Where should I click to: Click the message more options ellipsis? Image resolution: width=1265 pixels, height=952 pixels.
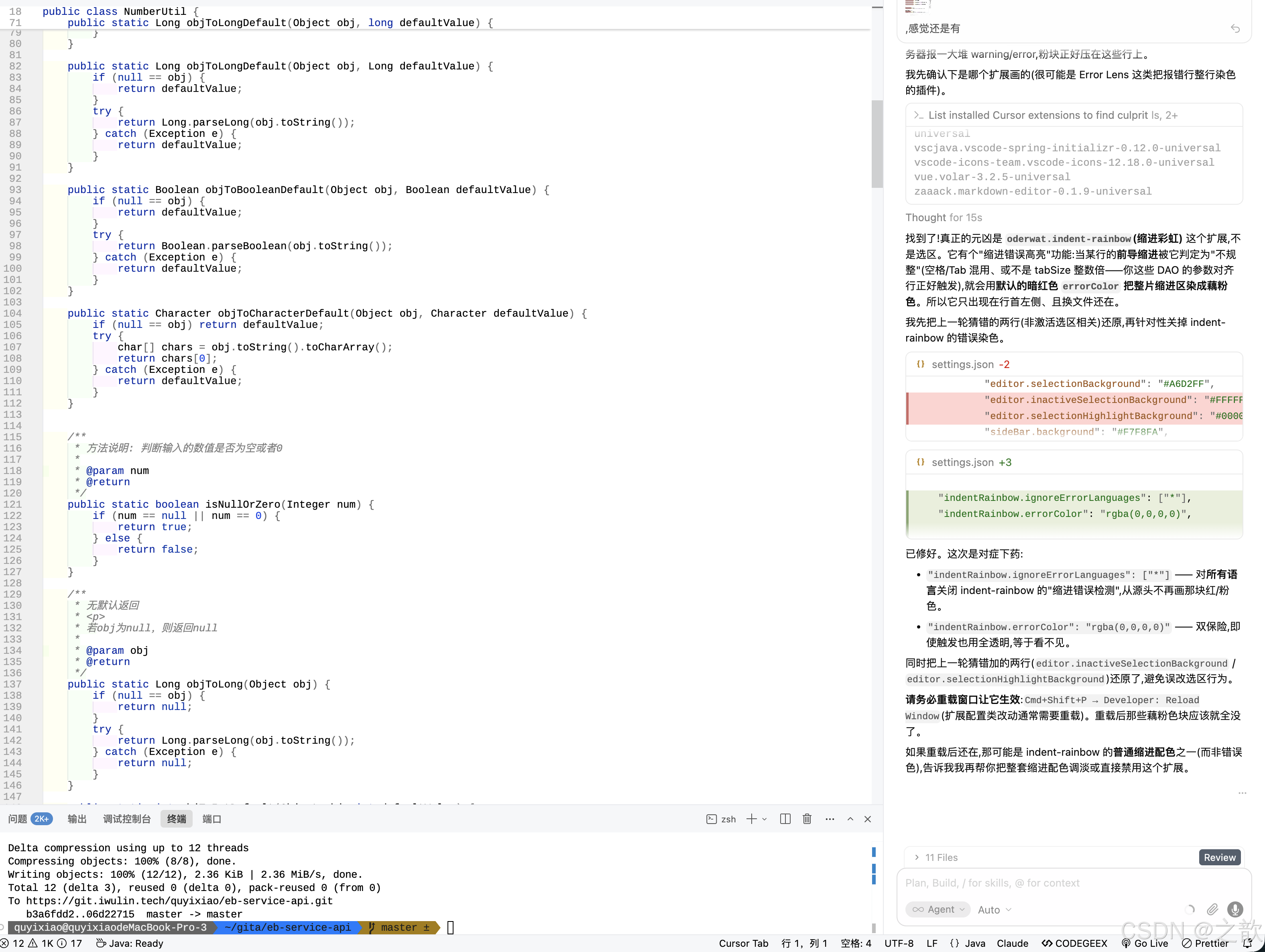point(1242,793)
